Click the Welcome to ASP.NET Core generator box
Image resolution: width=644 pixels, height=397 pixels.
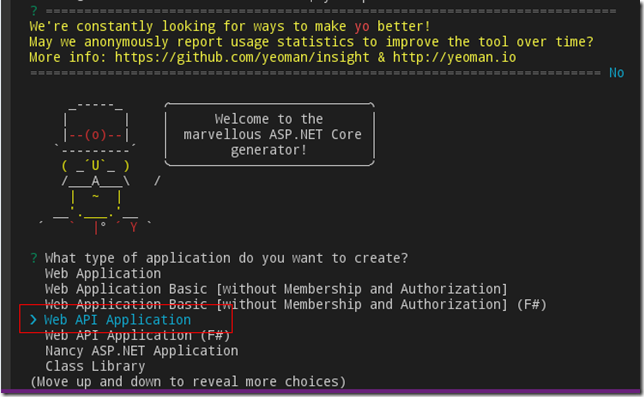coord(270,134)
